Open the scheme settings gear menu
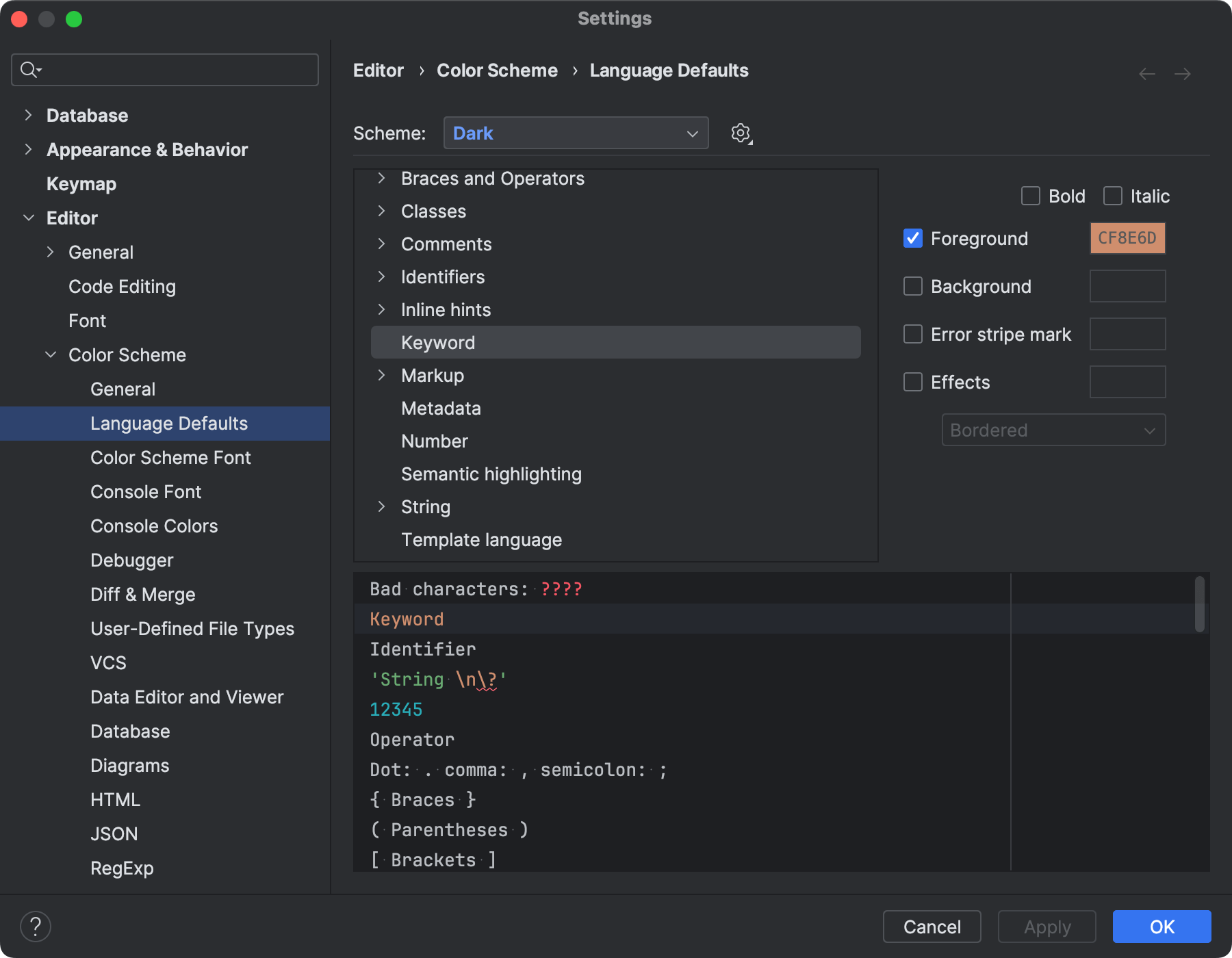Screen dimensions: 1232x958 click(x=741, y=133)
